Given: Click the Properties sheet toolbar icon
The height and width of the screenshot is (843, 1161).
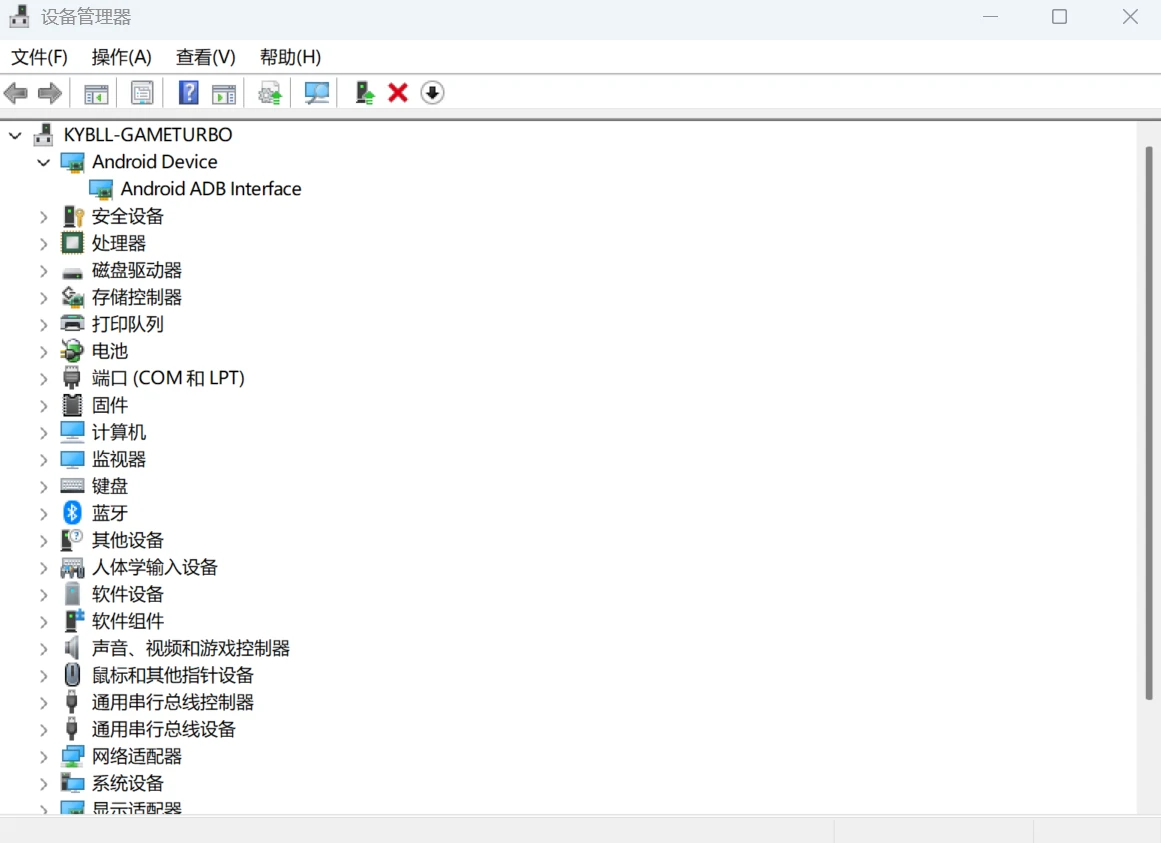Looking at the screenshot, I should [141, 93].
